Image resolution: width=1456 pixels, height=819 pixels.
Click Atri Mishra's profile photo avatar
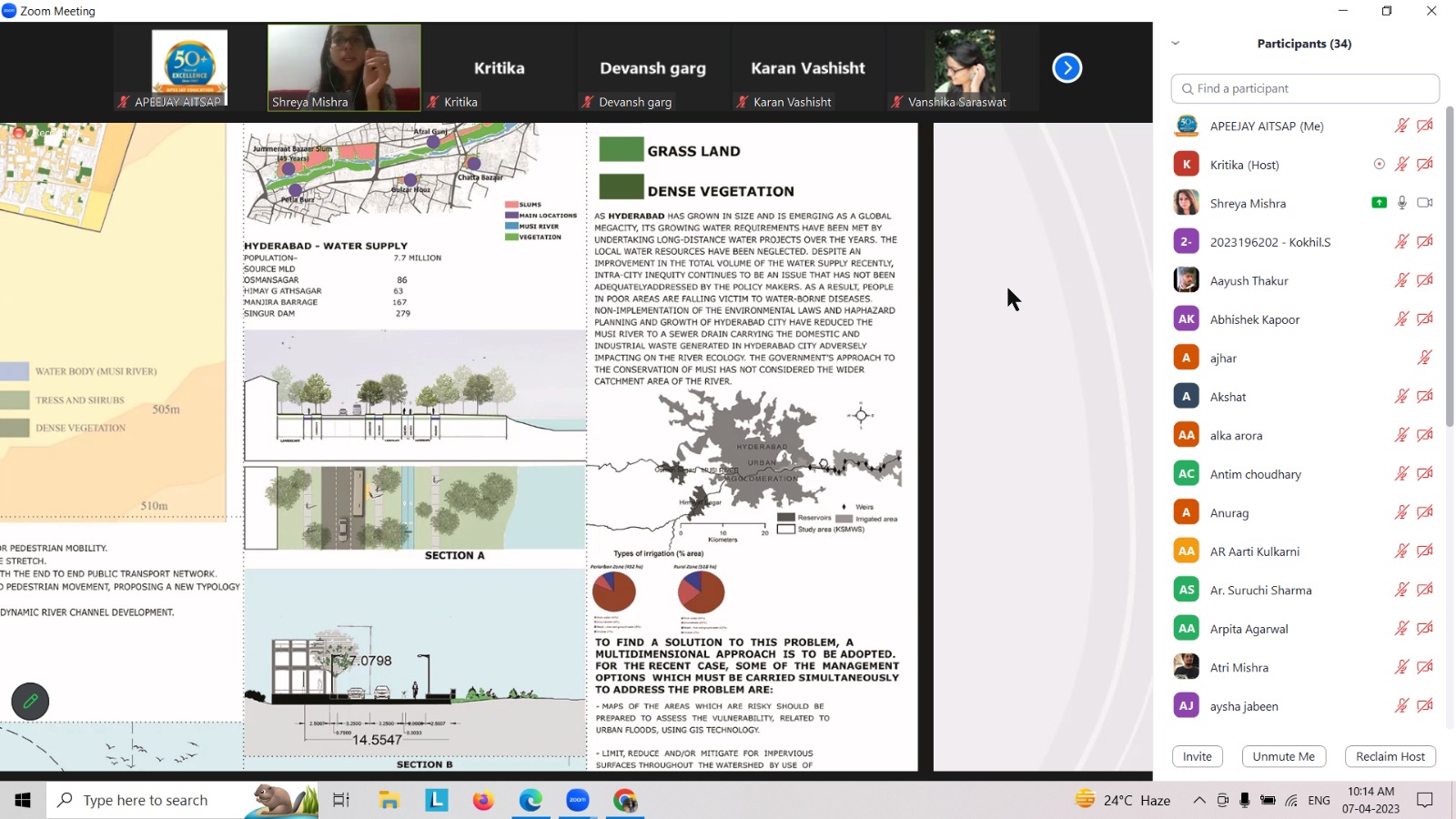click(1186, 667)
